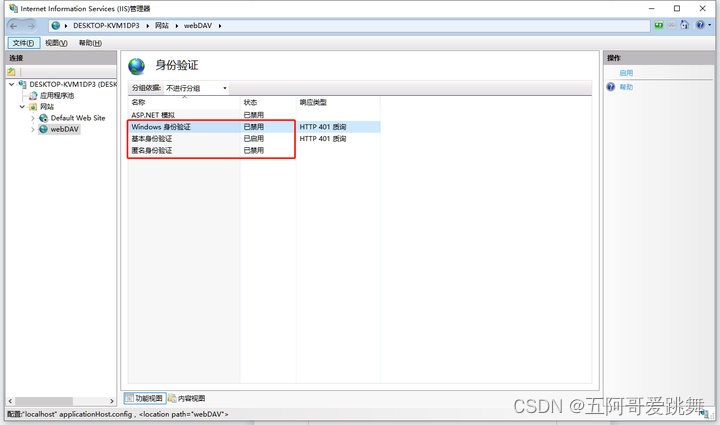The height and width of the screenshot is (425, 720).
Task: Click 已启用 status of 基本身份验证
Action: point(253,139)
